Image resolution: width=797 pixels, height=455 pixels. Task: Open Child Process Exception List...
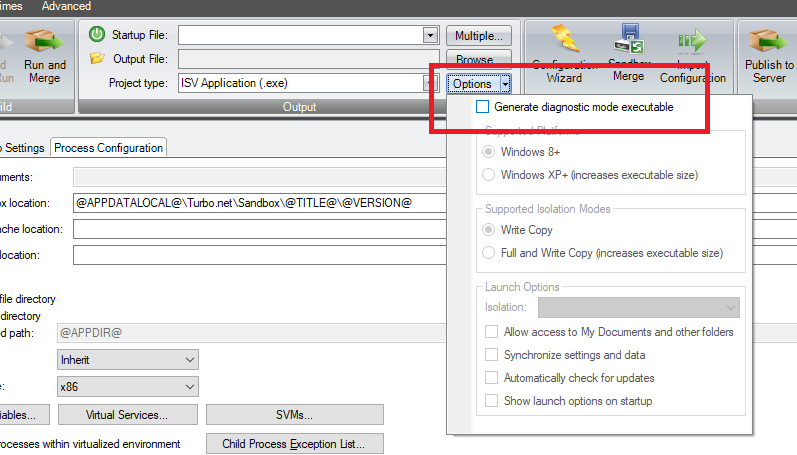pyautogui.click(x=295, y=444)
